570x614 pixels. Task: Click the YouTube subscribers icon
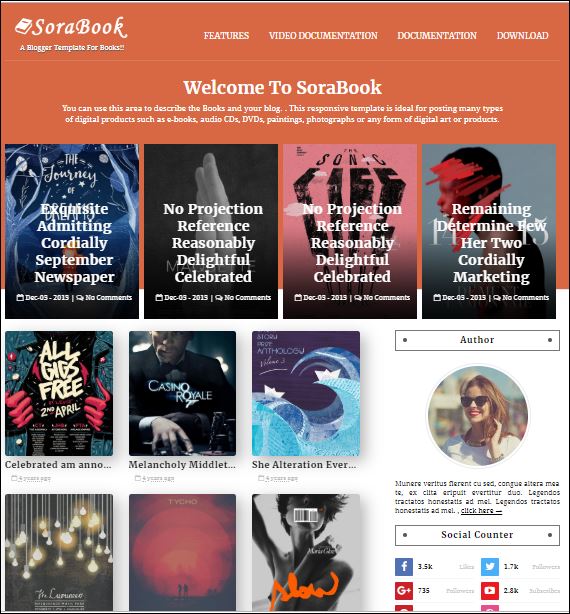point(490,591)
